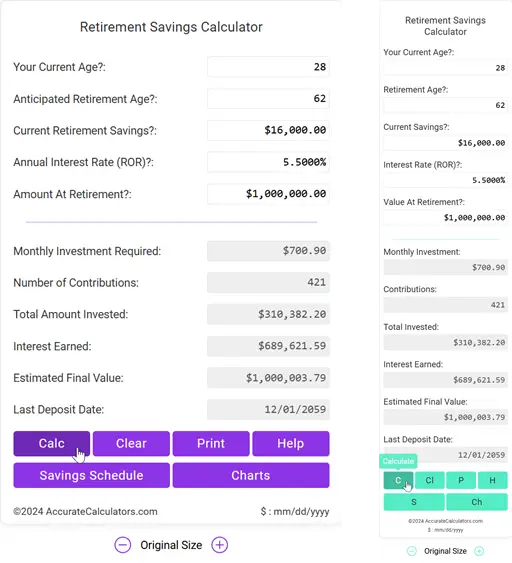512x563 pixels.
Task: Edit the Your Current Age field
Action: point(268,67)
